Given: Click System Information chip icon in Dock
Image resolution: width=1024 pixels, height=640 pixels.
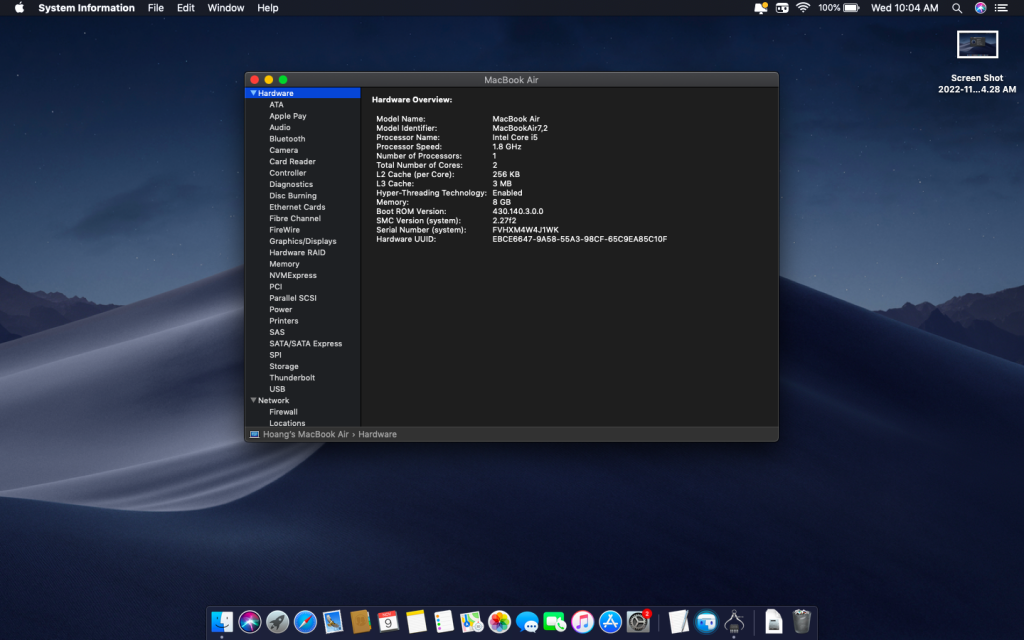Looking at the screenshot, I should 734,621.
